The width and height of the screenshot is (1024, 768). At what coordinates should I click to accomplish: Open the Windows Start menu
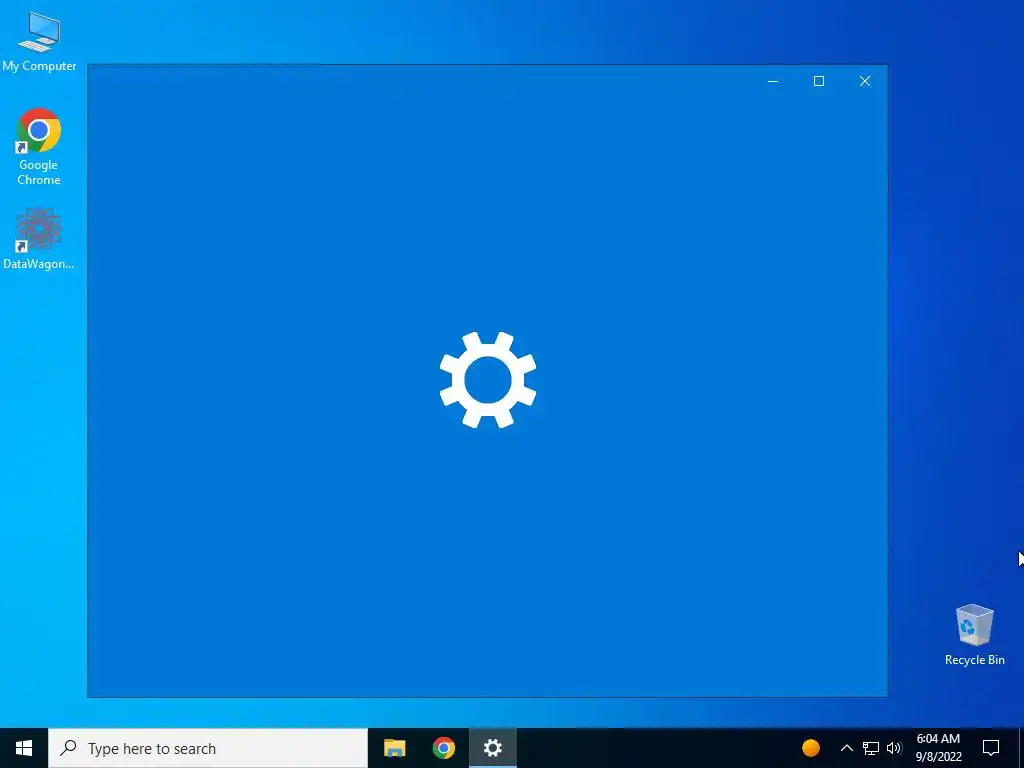[x=24, y=748]
